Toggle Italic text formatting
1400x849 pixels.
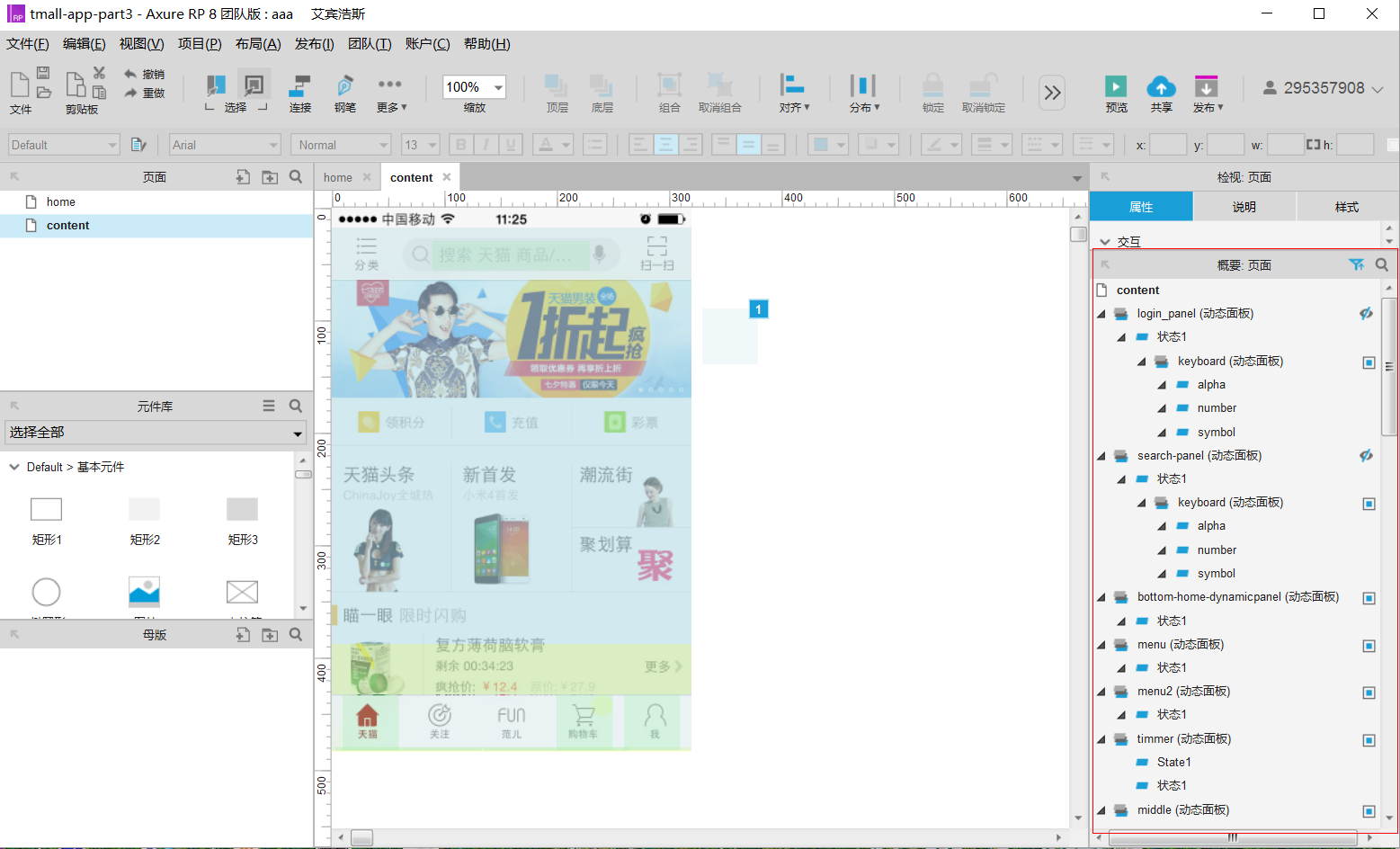[486, 145]
